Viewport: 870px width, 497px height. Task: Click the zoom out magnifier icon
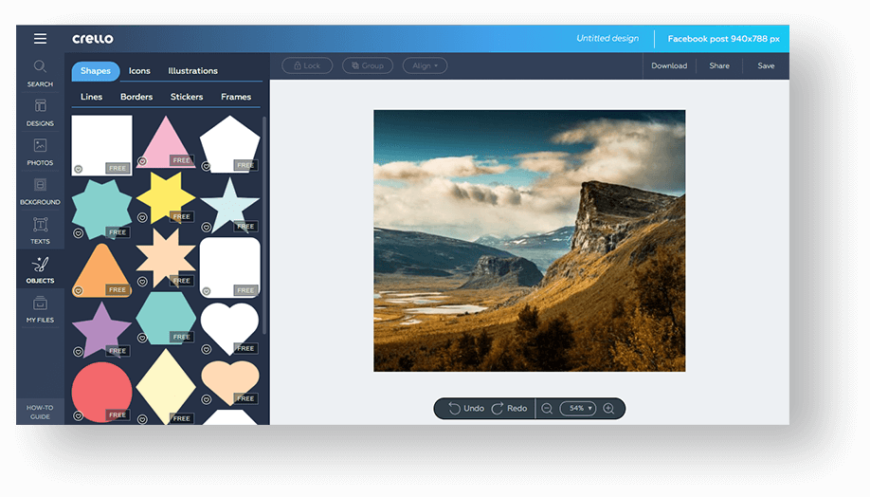point(547,408)
